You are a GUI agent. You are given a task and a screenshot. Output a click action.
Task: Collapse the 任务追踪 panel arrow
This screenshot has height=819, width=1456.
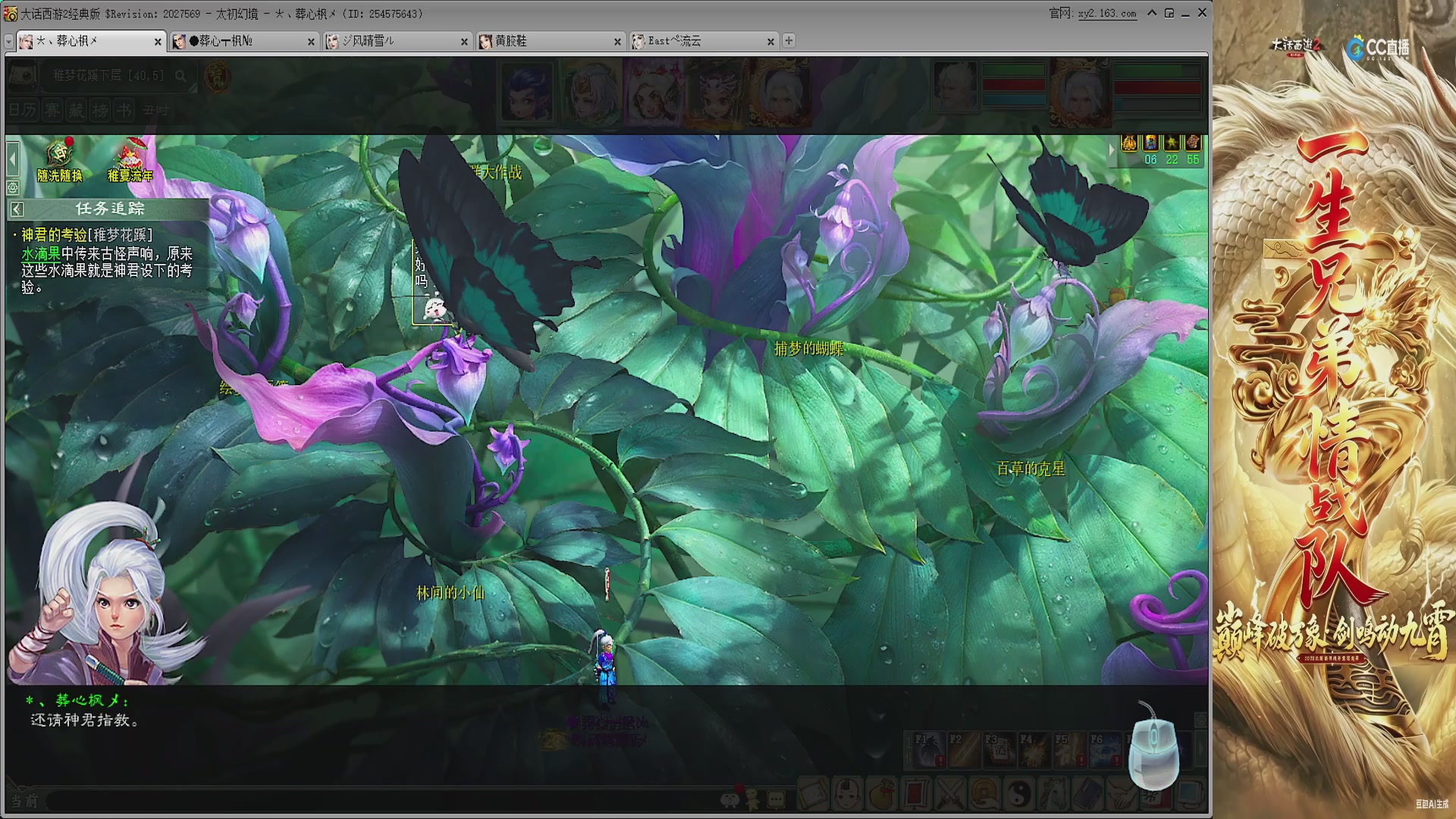point(17,209)
